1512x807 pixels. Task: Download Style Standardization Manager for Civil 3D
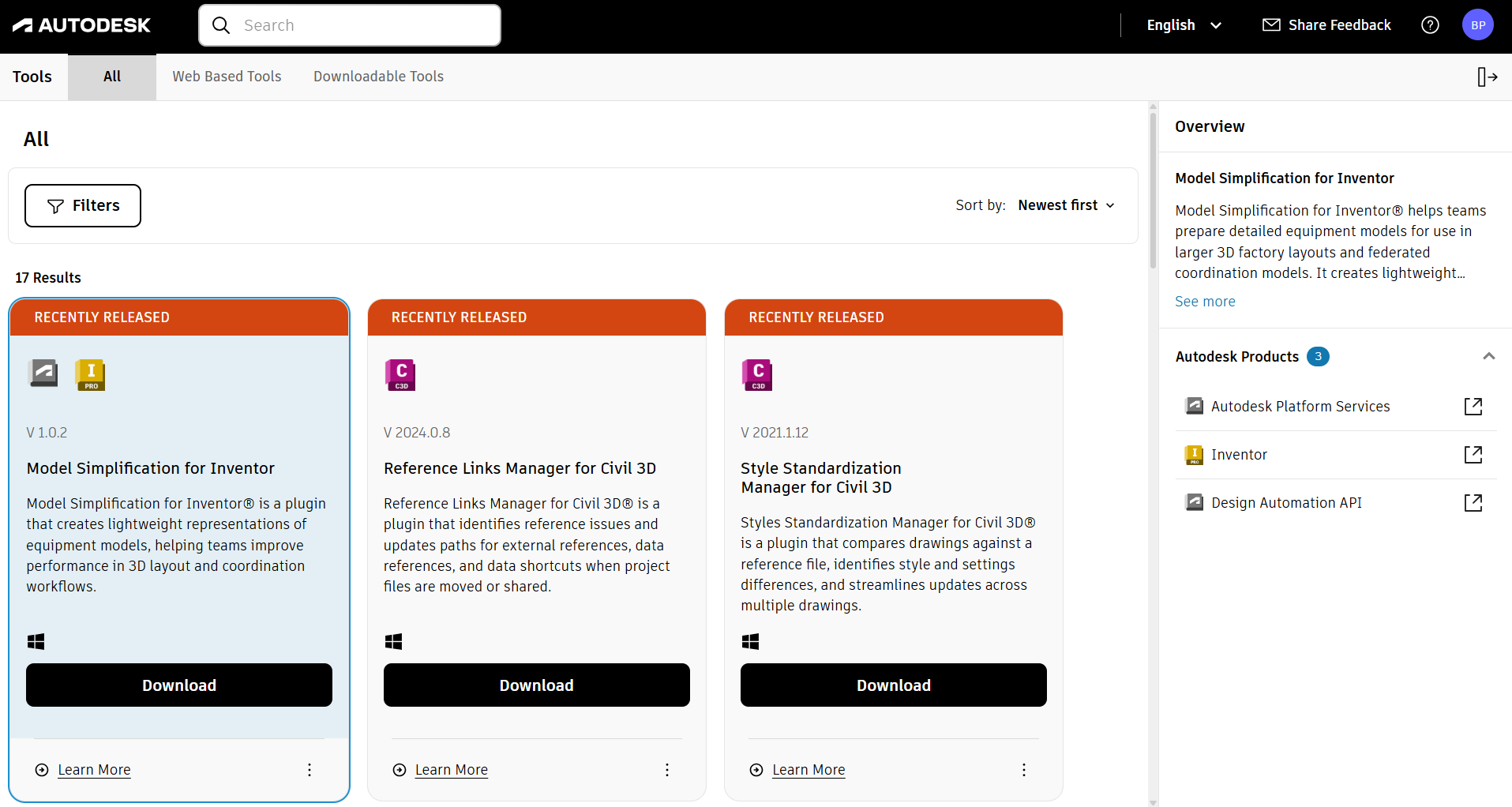tap(894, 685)
